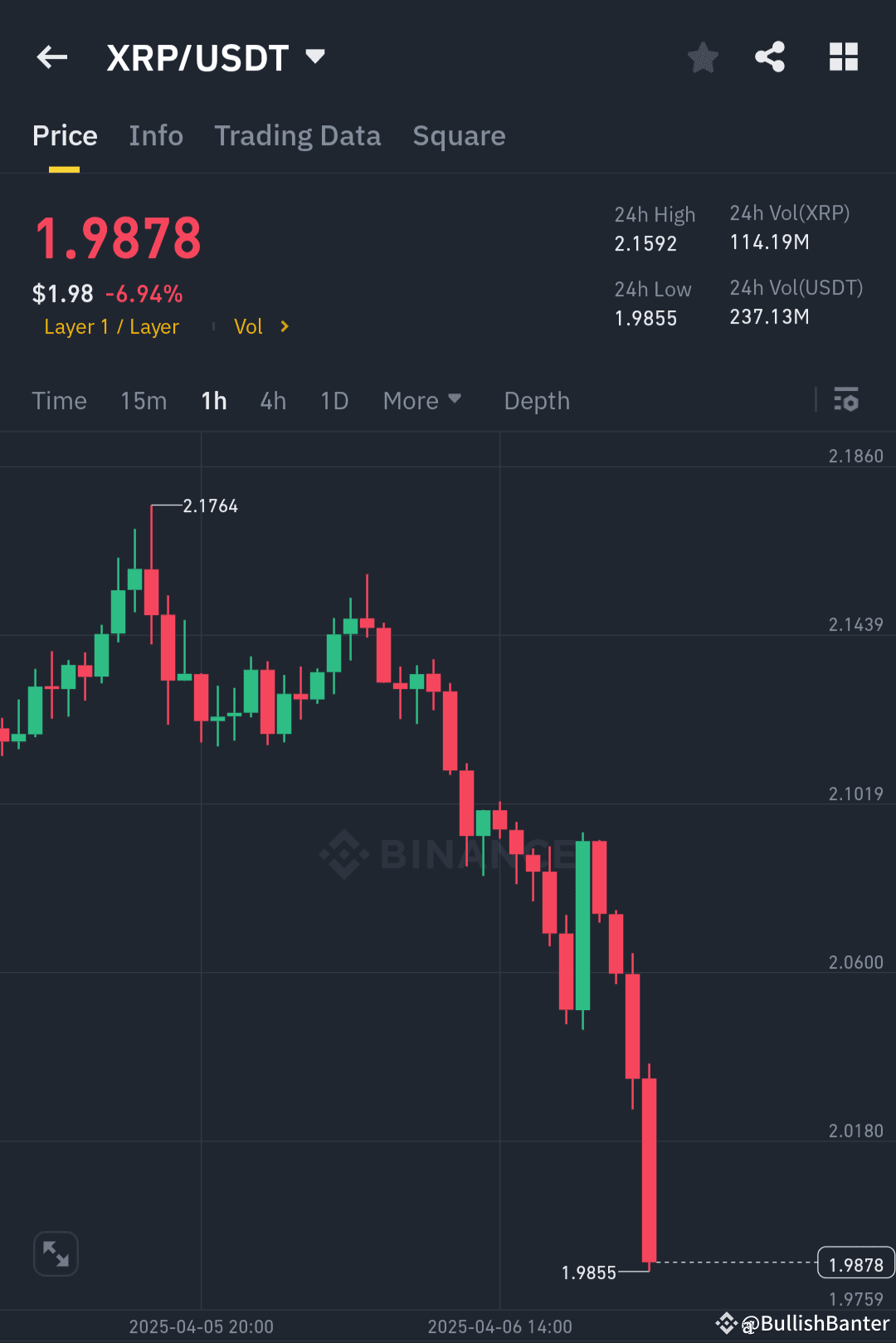This screenshot has height=1343, width=896.
Task: Select the 1D candlestick interval
Action: pos(334,401)
